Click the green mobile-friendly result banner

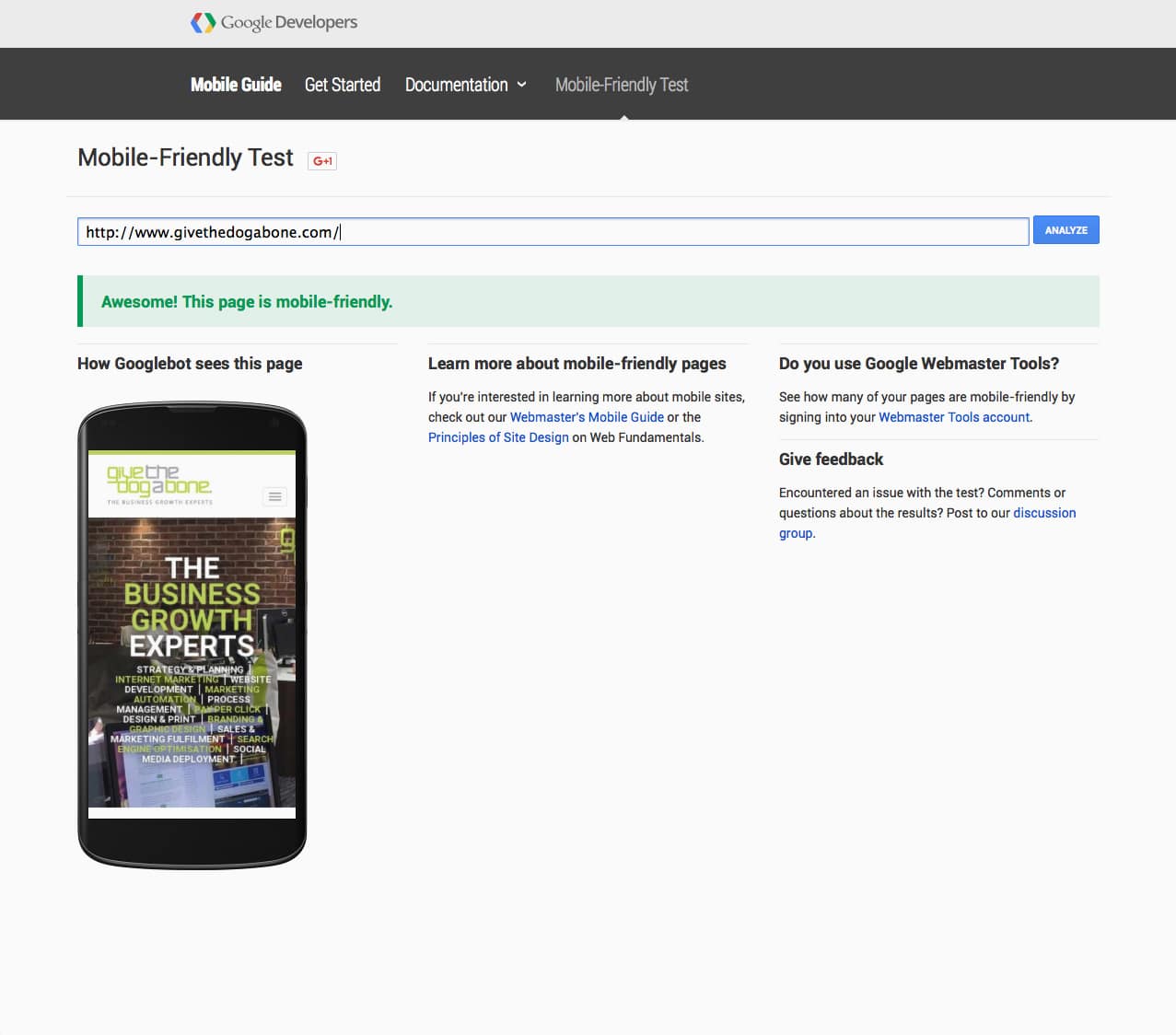[589, 301]
